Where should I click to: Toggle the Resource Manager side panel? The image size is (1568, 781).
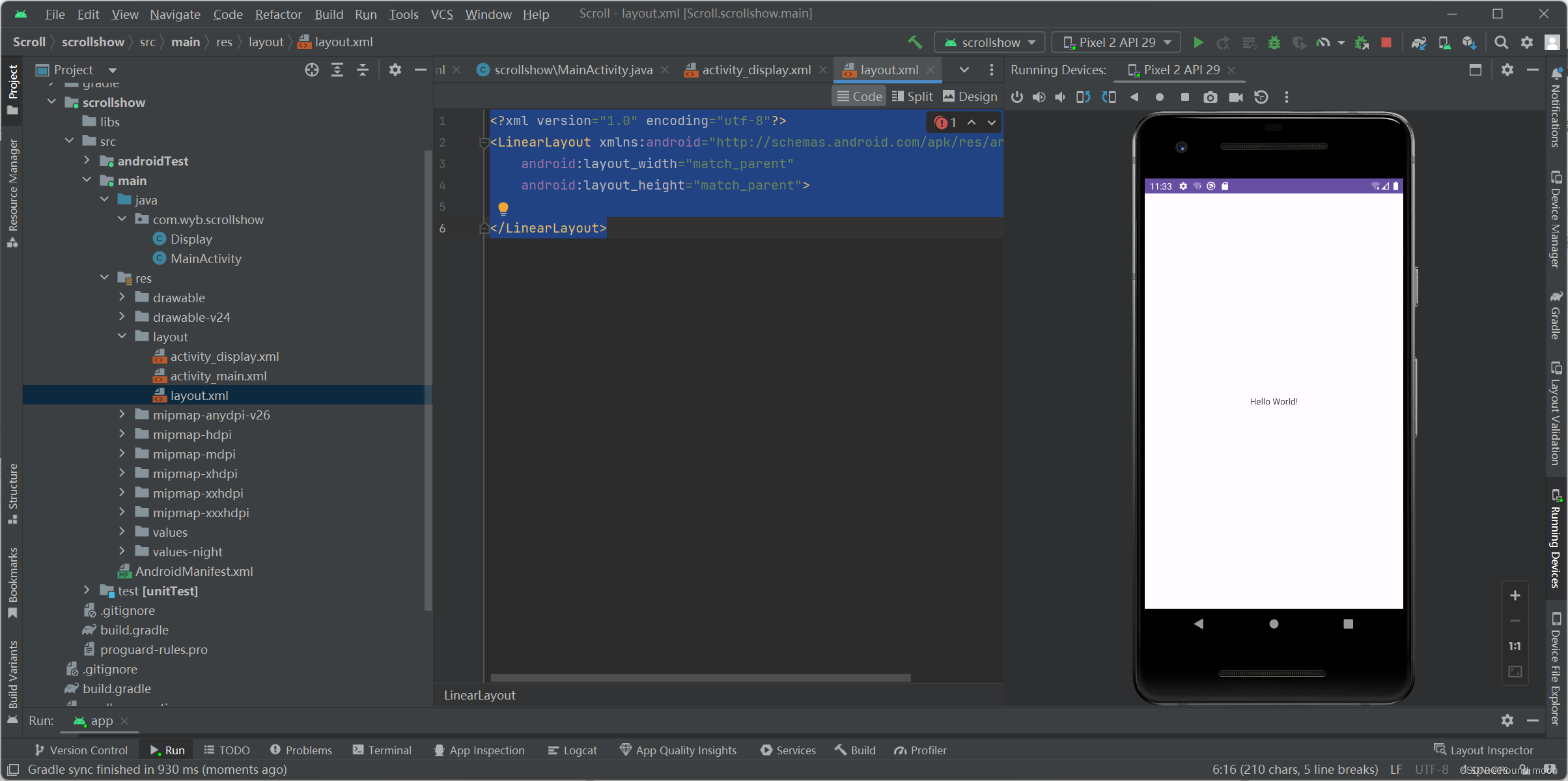12,193
